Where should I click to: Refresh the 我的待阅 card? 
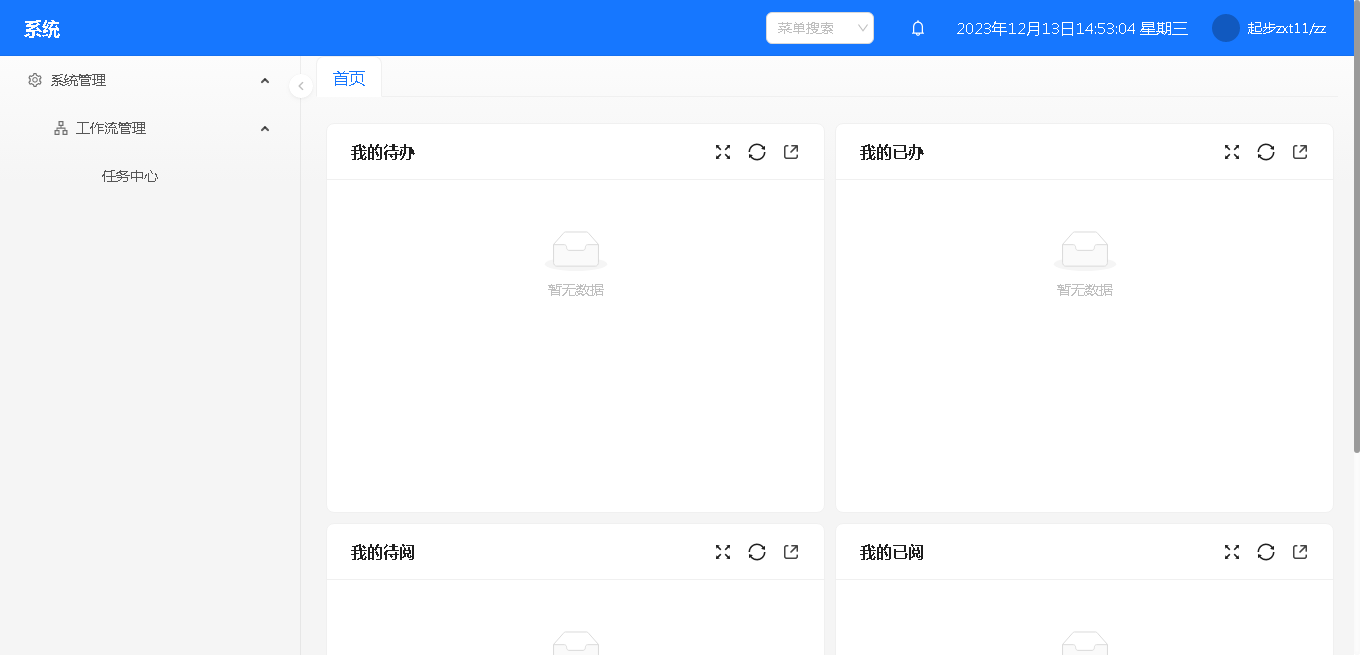click(x=757, y=552)
